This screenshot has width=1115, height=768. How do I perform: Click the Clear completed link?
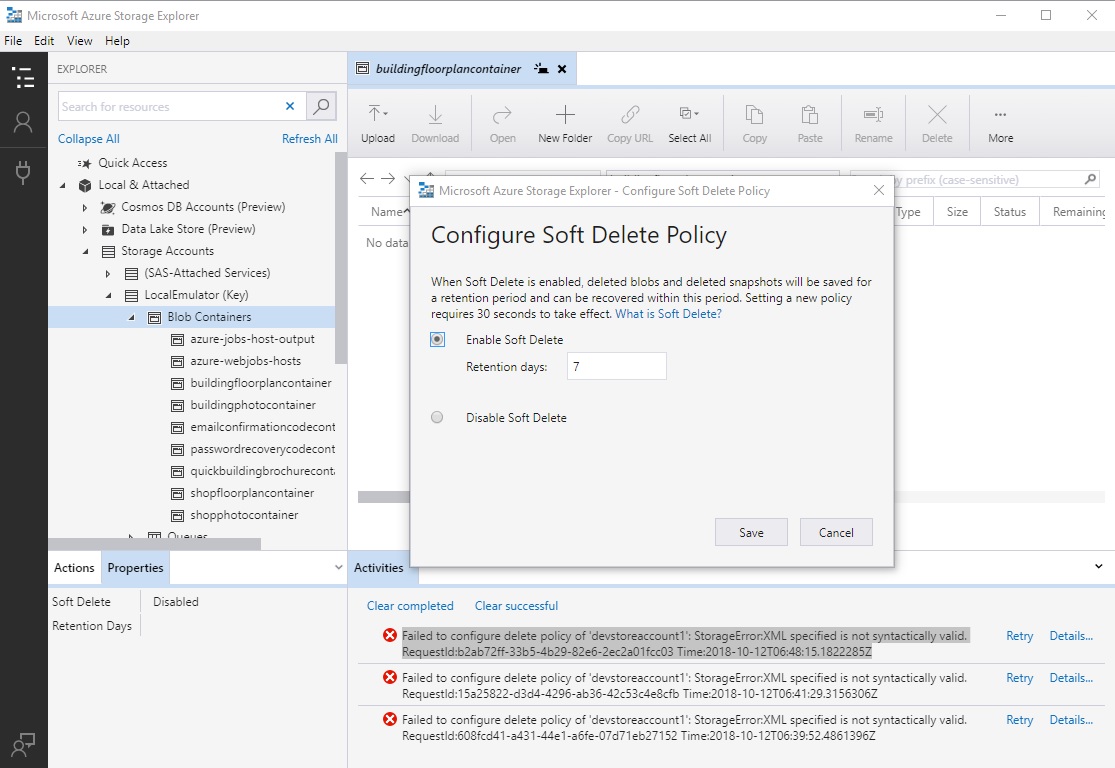pos(409,606)
